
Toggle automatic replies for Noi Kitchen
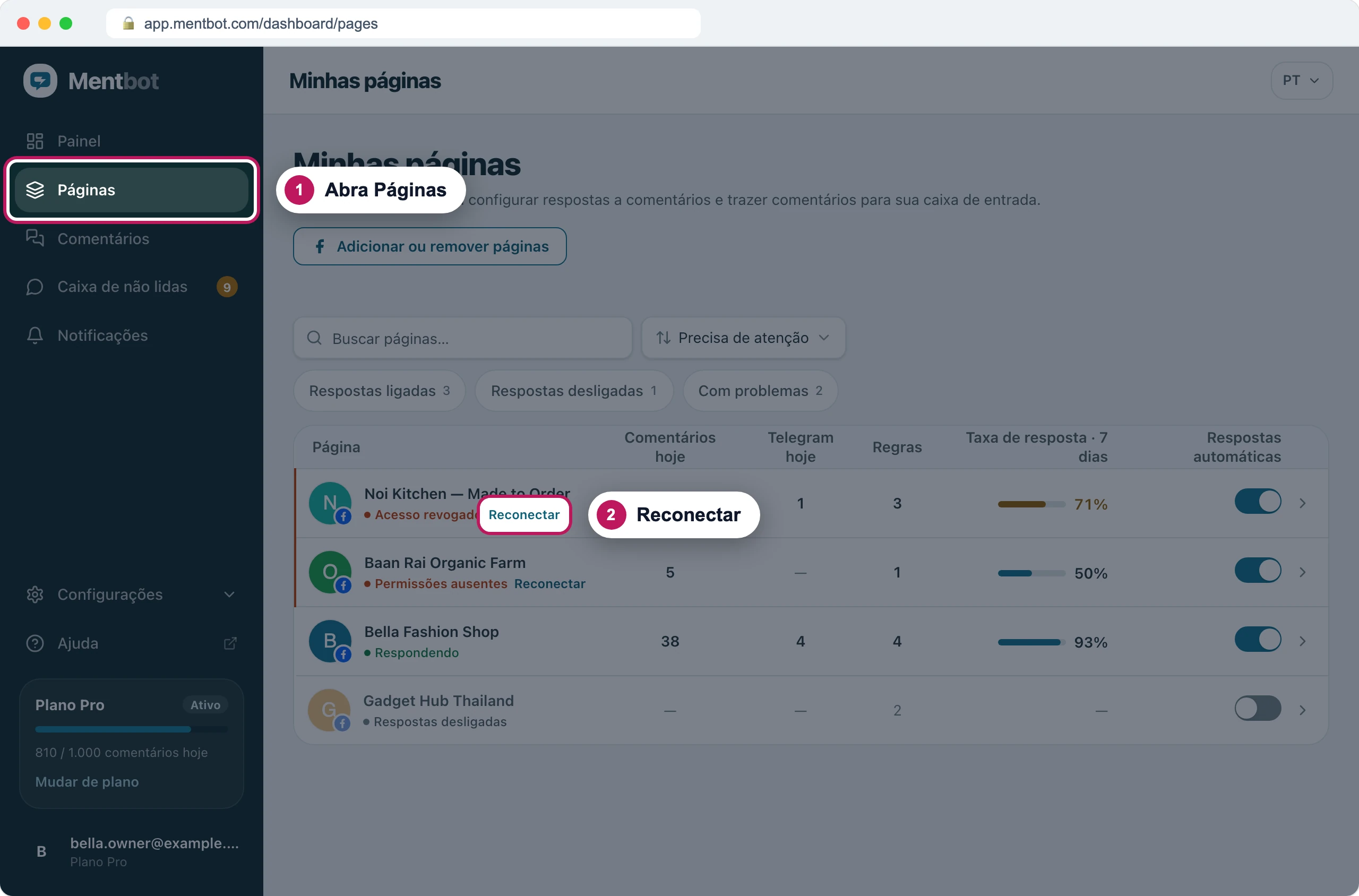[x=1258, y=501]
